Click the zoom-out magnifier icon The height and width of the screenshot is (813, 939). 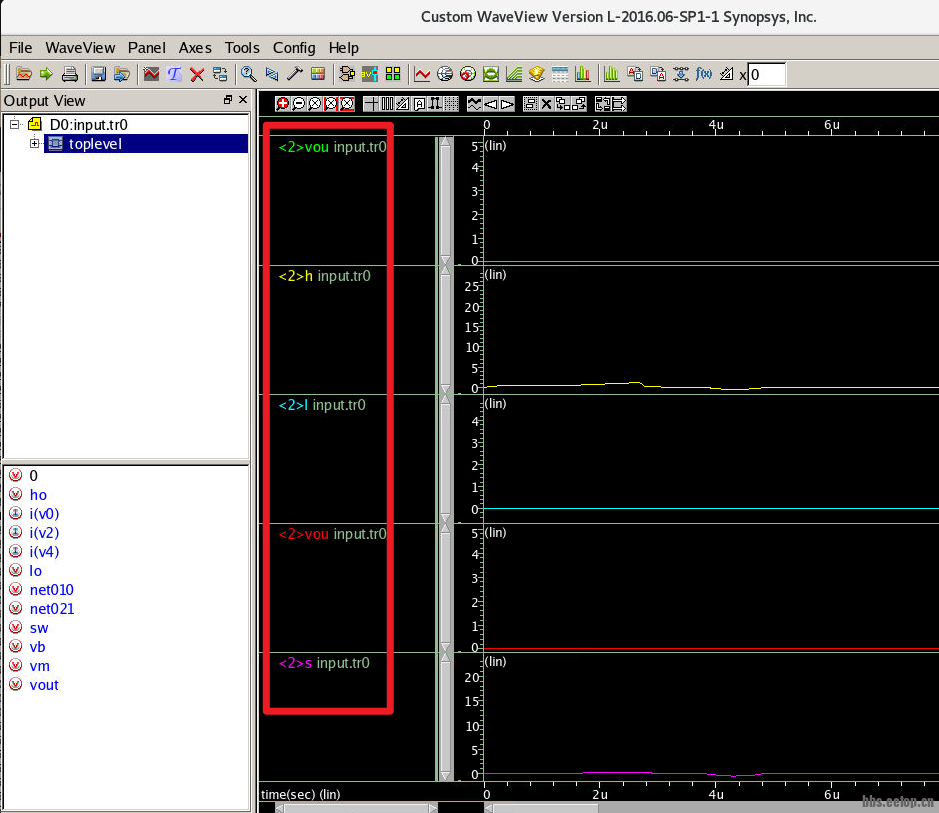[x=298, y=104]
